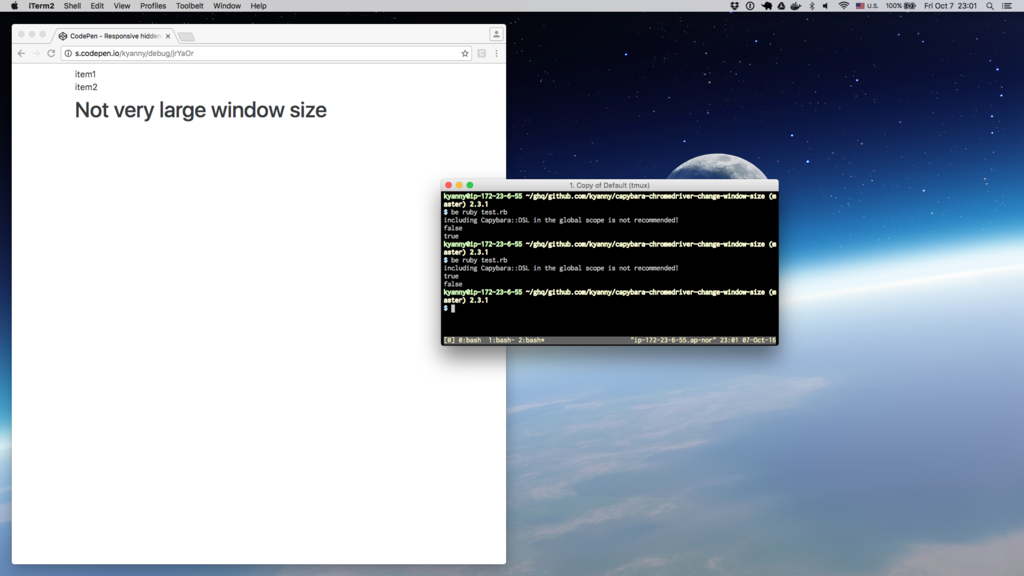Go forward in Chrome

pyautogui.click(x=37, y=54)
